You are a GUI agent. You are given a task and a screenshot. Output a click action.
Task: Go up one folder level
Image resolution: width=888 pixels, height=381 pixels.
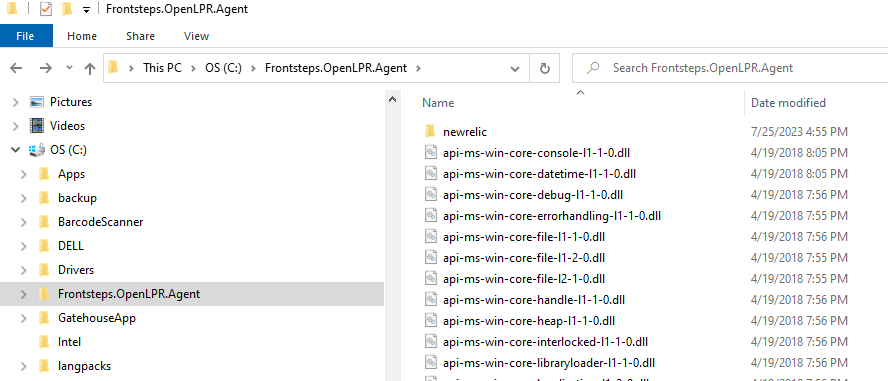tap(89, 68)
